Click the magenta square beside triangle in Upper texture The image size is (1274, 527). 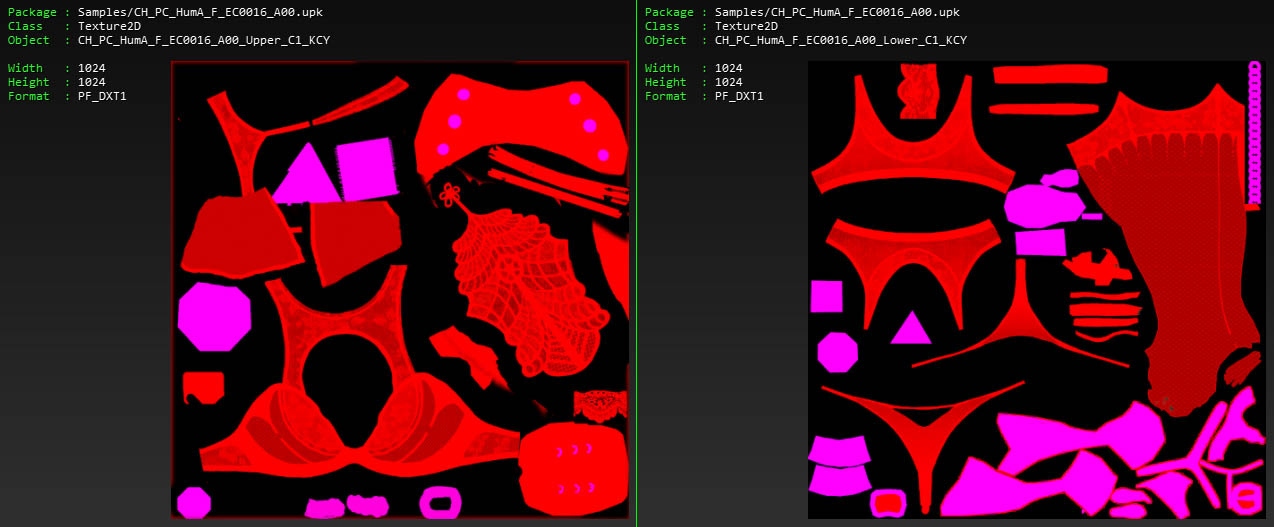tap(366, 168)
